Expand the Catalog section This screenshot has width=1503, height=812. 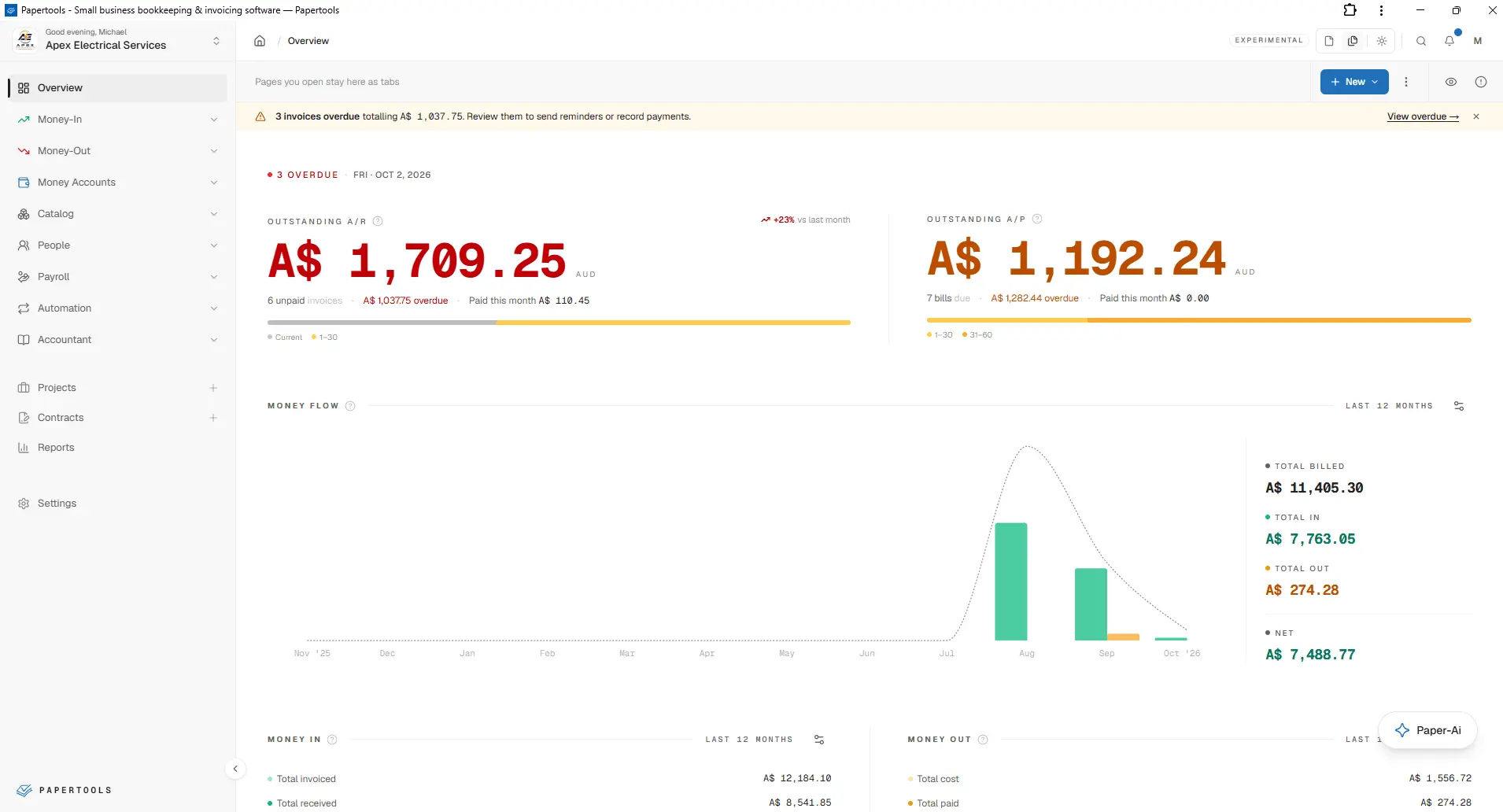118,214
